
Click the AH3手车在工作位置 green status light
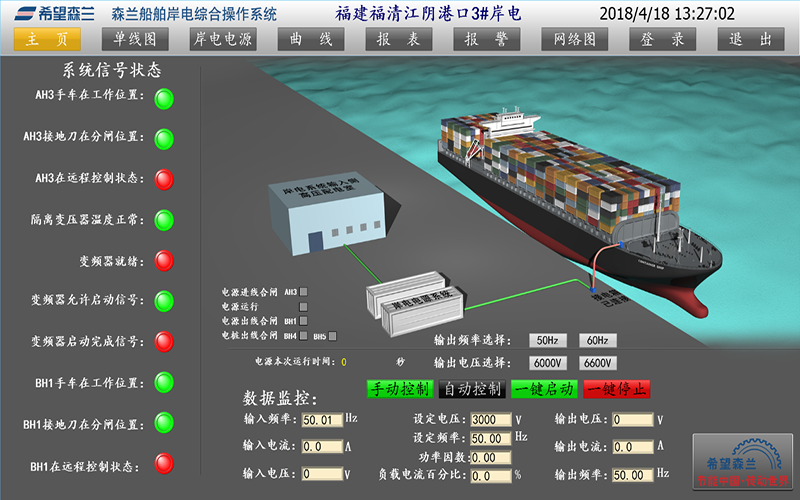click(x=164, y=98)
